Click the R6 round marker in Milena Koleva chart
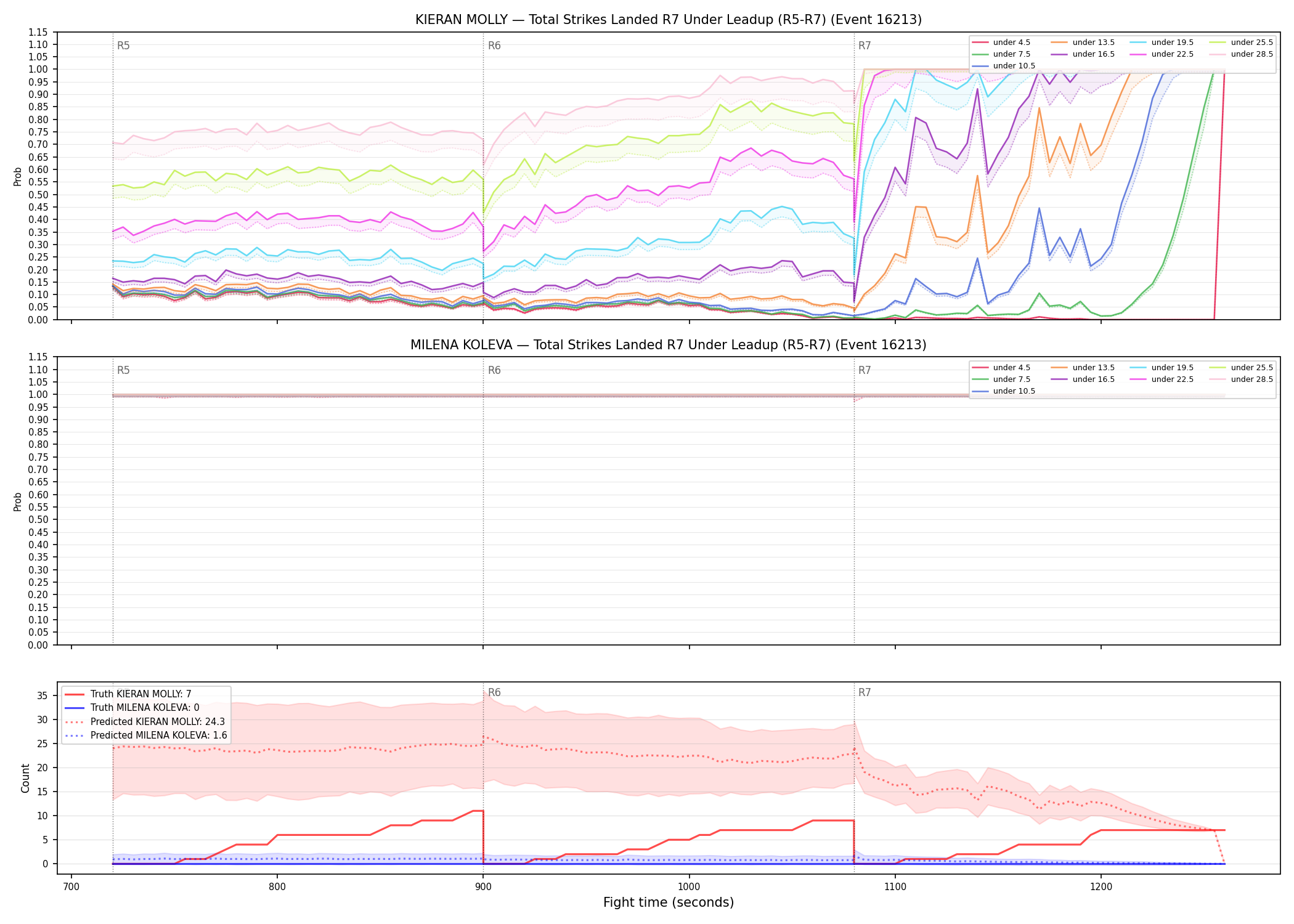The height and width of the screenshot is (924, 1294). click(494, 370)
